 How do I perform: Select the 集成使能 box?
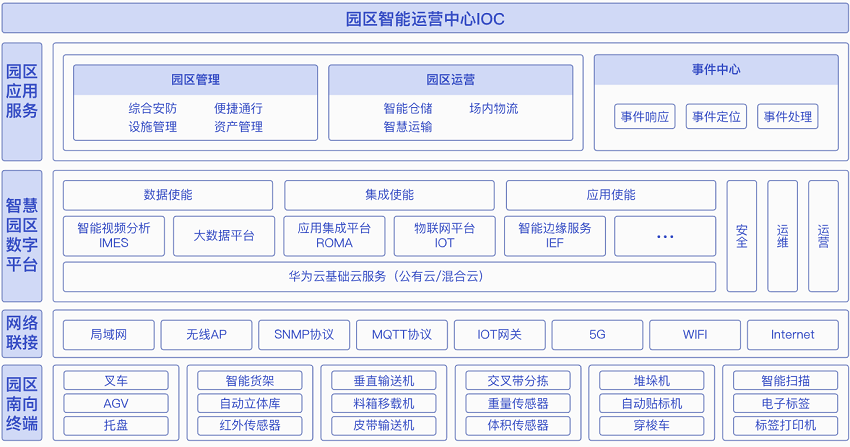tap(389, 195)
